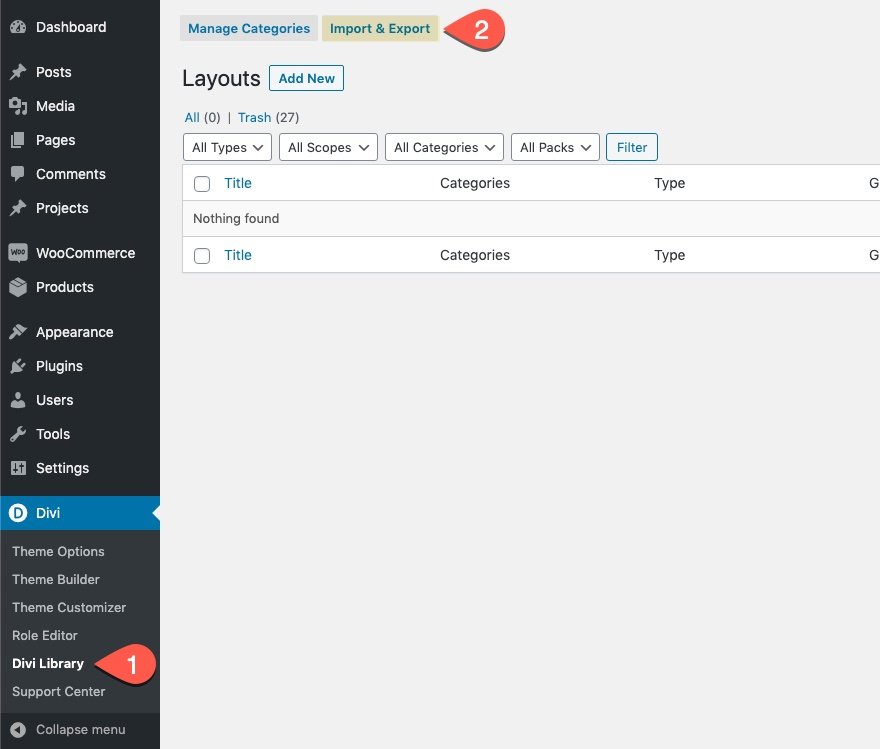The height and width of the screenshot is (749, 880).
Task: Open Appearance menu item
Action: (x=80, y=332)
